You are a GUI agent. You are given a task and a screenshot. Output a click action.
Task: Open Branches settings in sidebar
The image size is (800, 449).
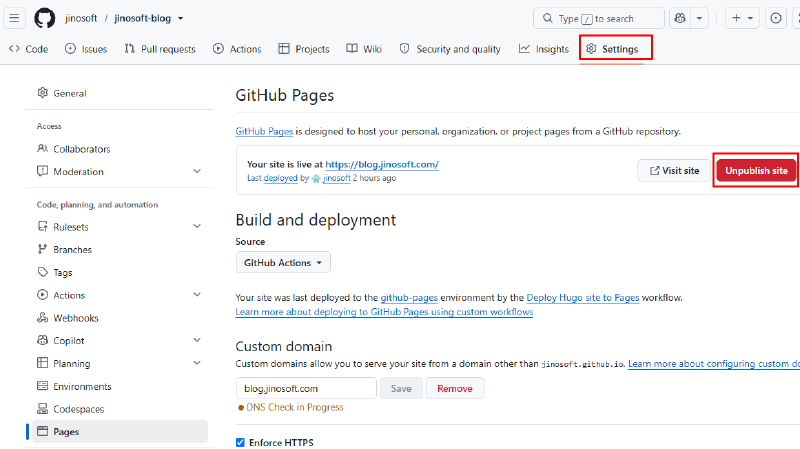point(120,250)
